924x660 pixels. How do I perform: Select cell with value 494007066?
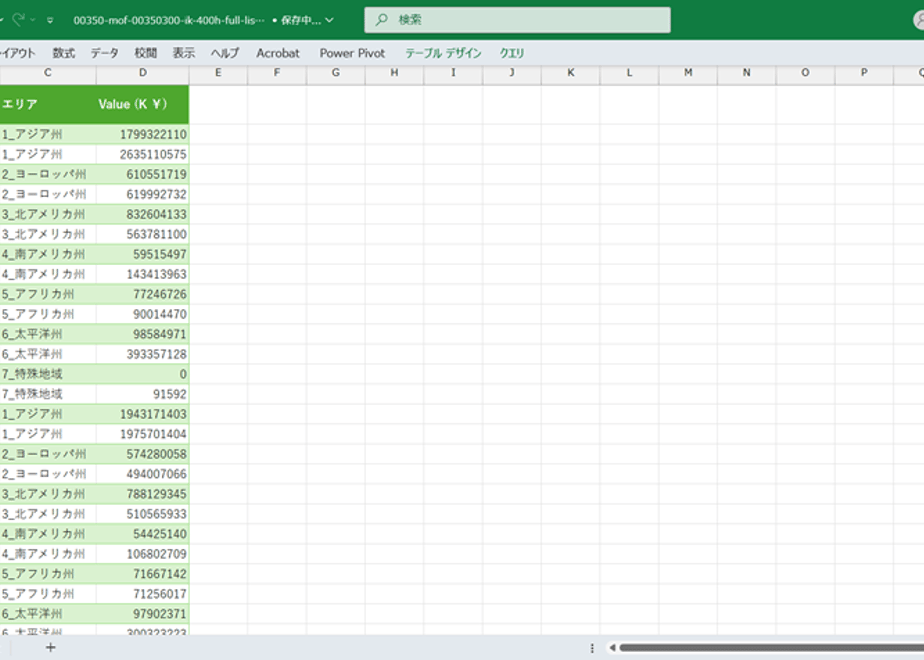coord(143,474)
